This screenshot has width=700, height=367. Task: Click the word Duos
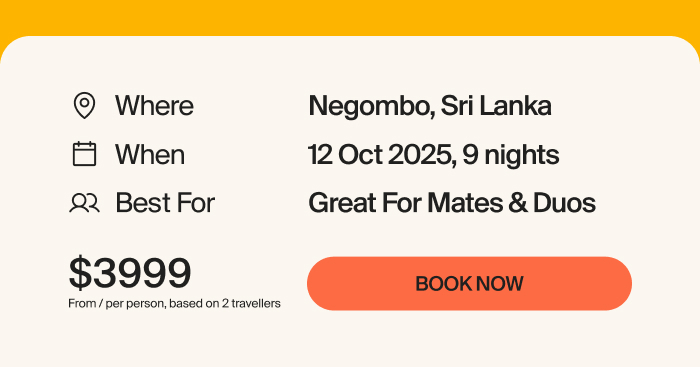click(x=564, y=203)
